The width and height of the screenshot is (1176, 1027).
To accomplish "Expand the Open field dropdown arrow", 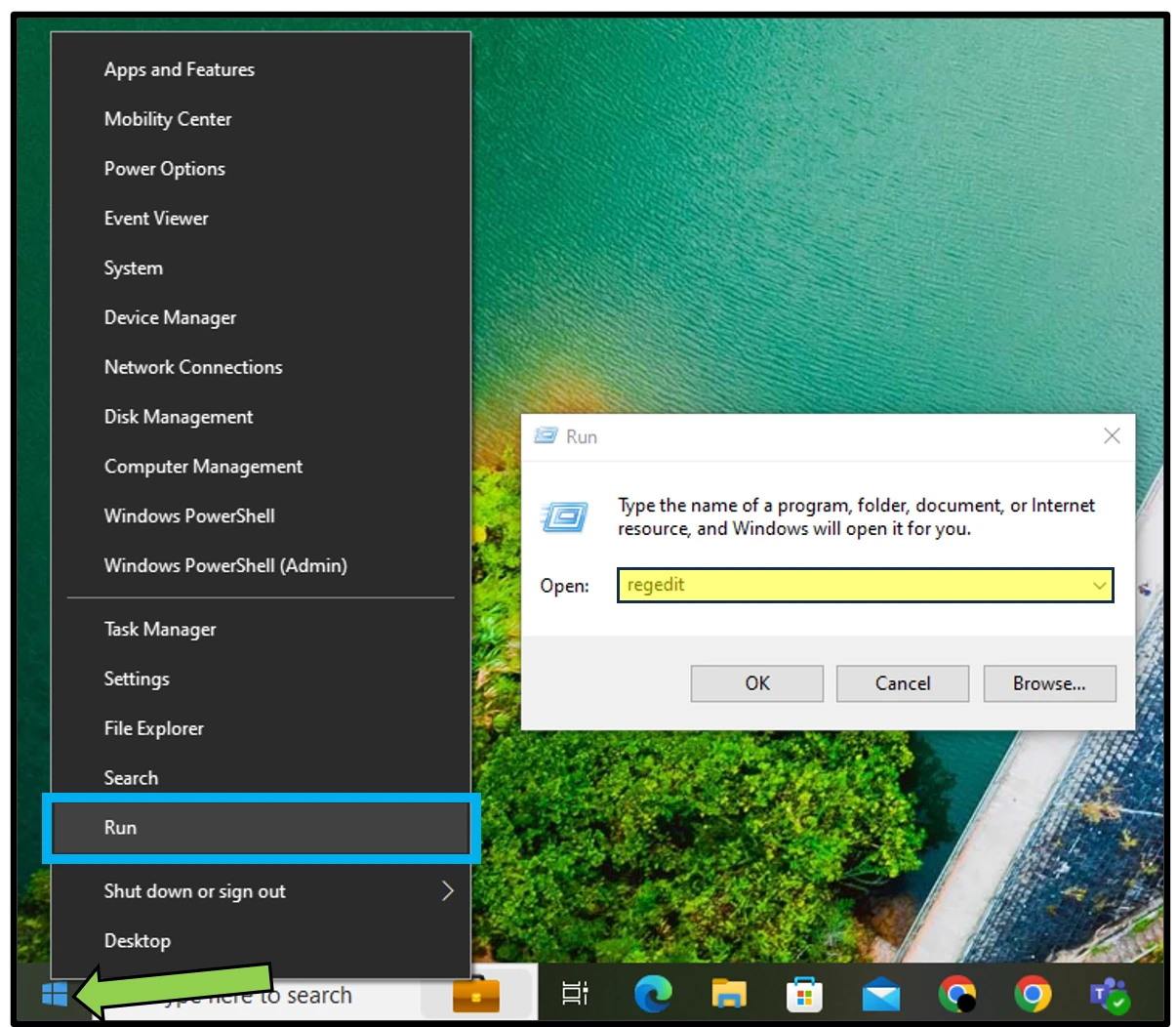I will (x=1099, y=586).
